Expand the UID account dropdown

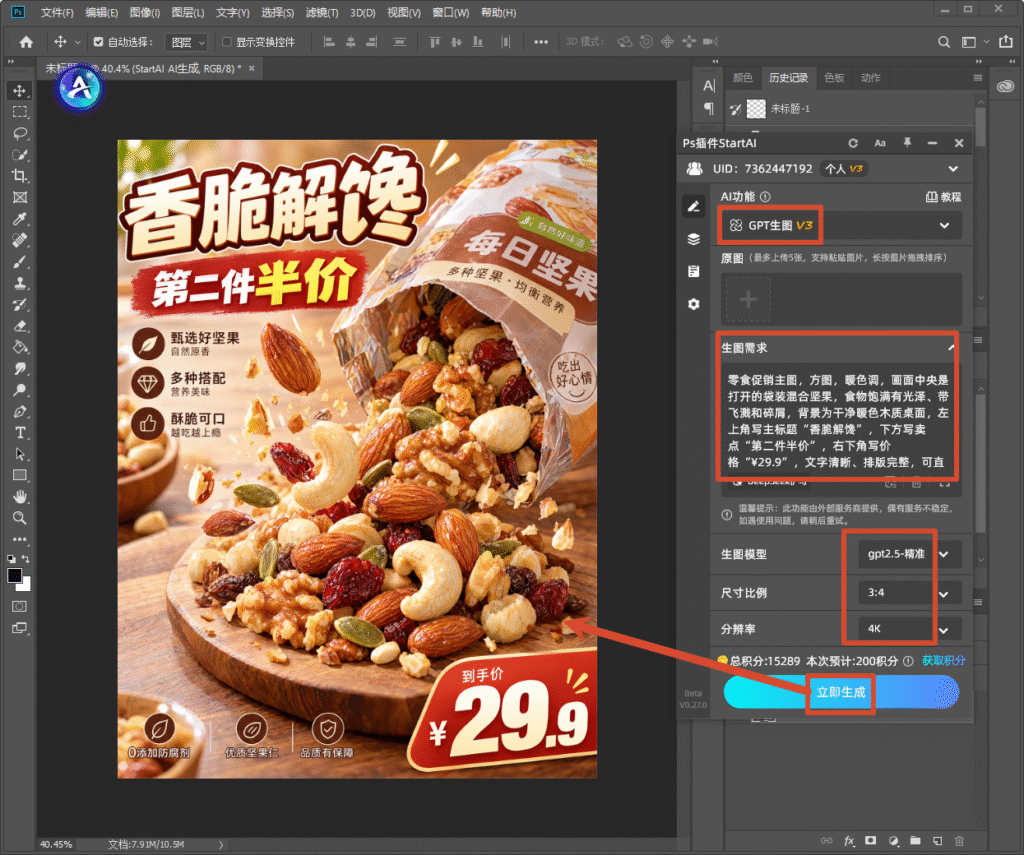pos(953,169)
